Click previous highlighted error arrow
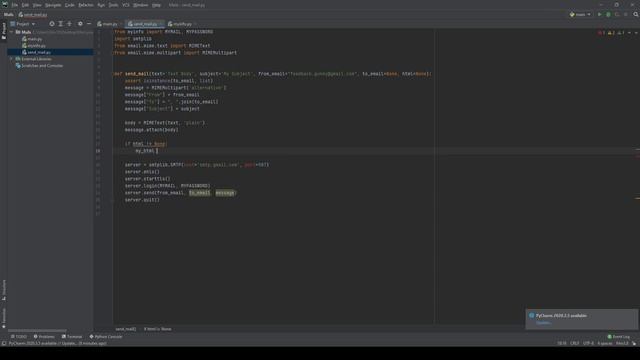The width and height of the screenshot is (640, 360). [629, 33]
